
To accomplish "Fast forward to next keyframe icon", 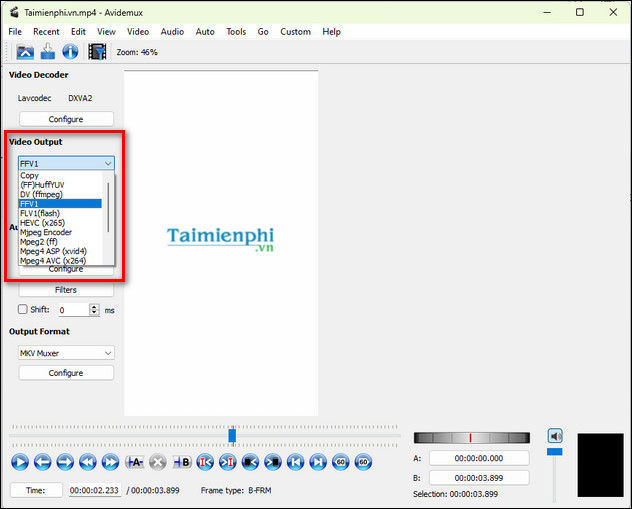I will click(110, 462).
